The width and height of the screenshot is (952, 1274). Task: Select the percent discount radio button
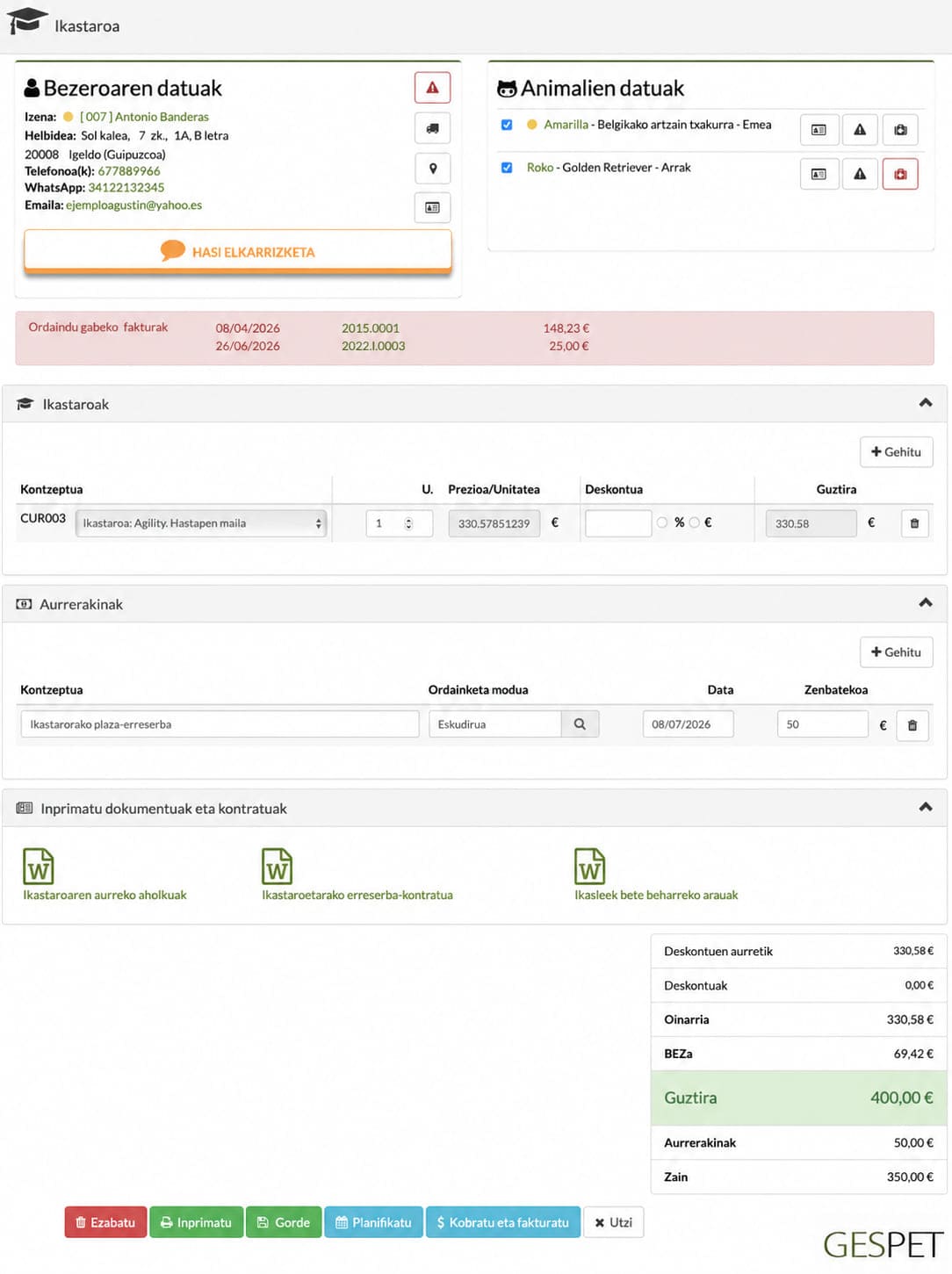click(662, 522)
